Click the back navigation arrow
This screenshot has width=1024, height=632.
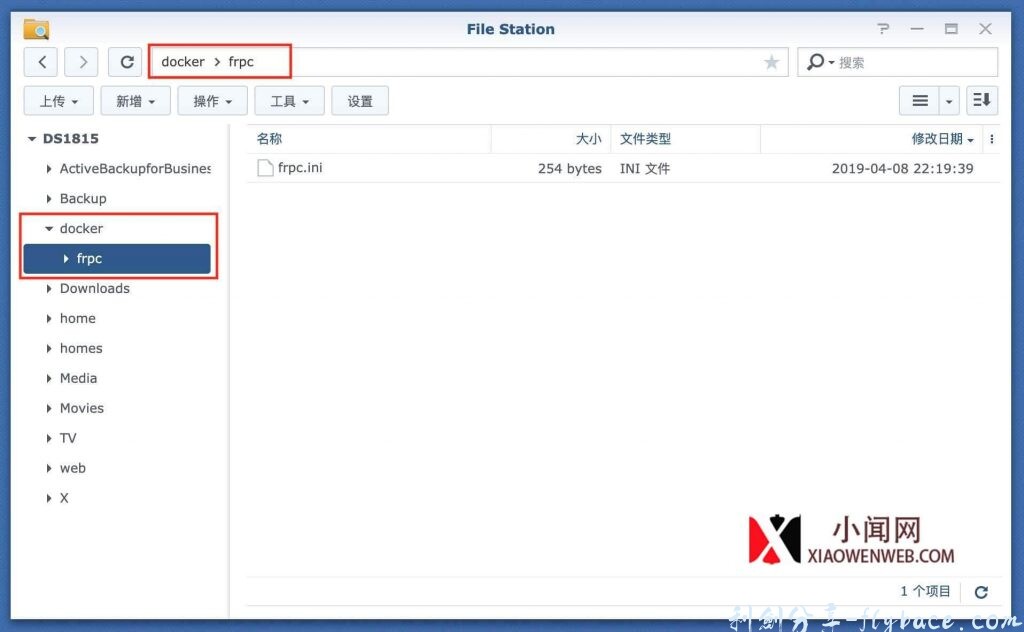click(x=41, y=61)
